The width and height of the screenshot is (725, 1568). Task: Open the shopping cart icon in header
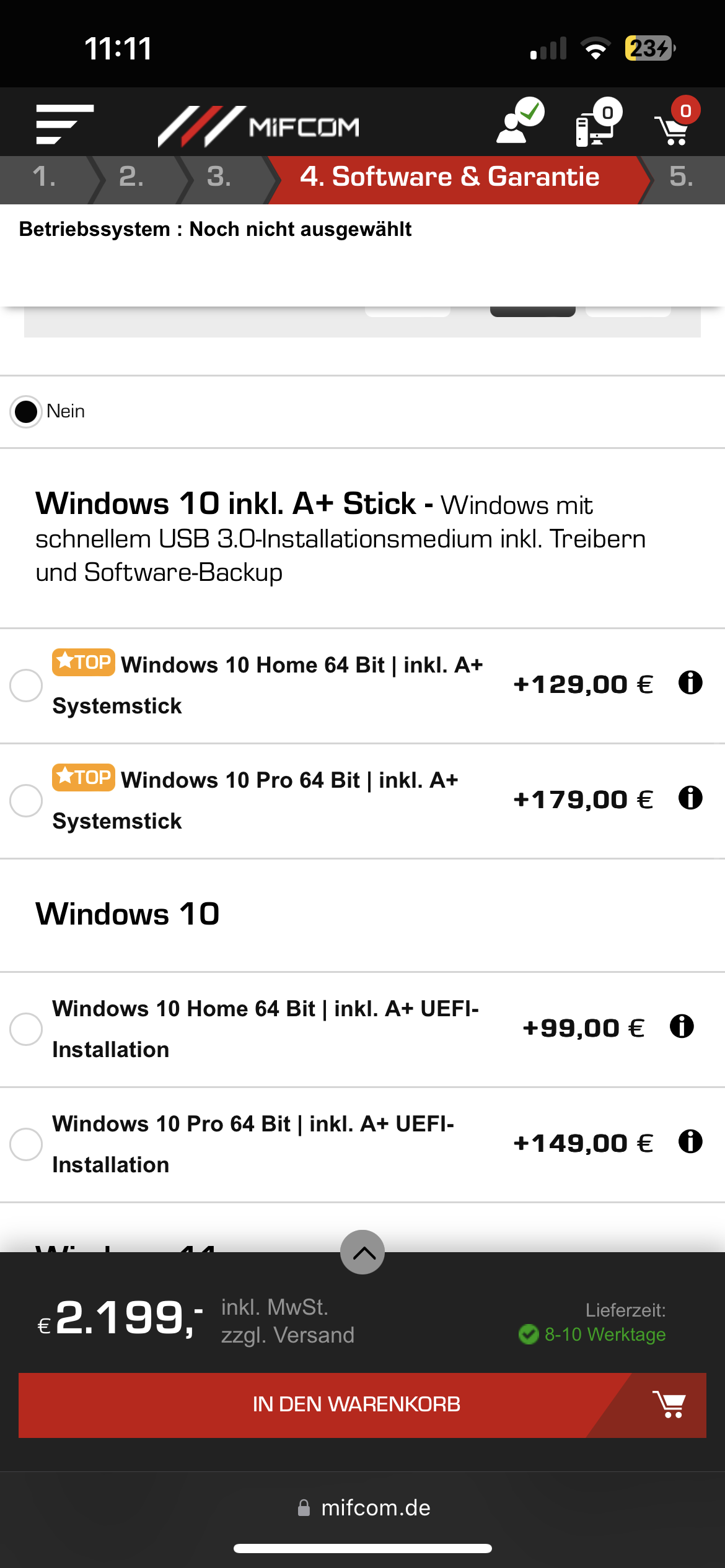point(675,124)
